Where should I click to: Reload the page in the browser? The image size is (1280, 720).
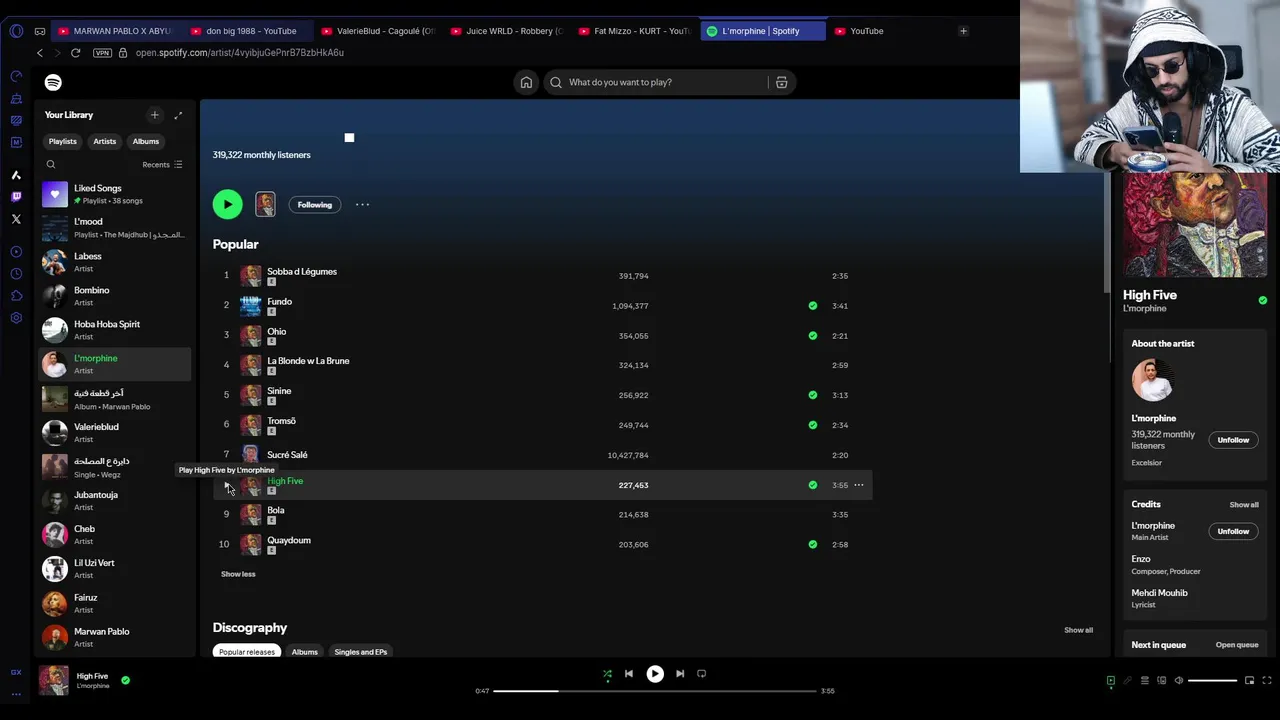click(75, 52)
